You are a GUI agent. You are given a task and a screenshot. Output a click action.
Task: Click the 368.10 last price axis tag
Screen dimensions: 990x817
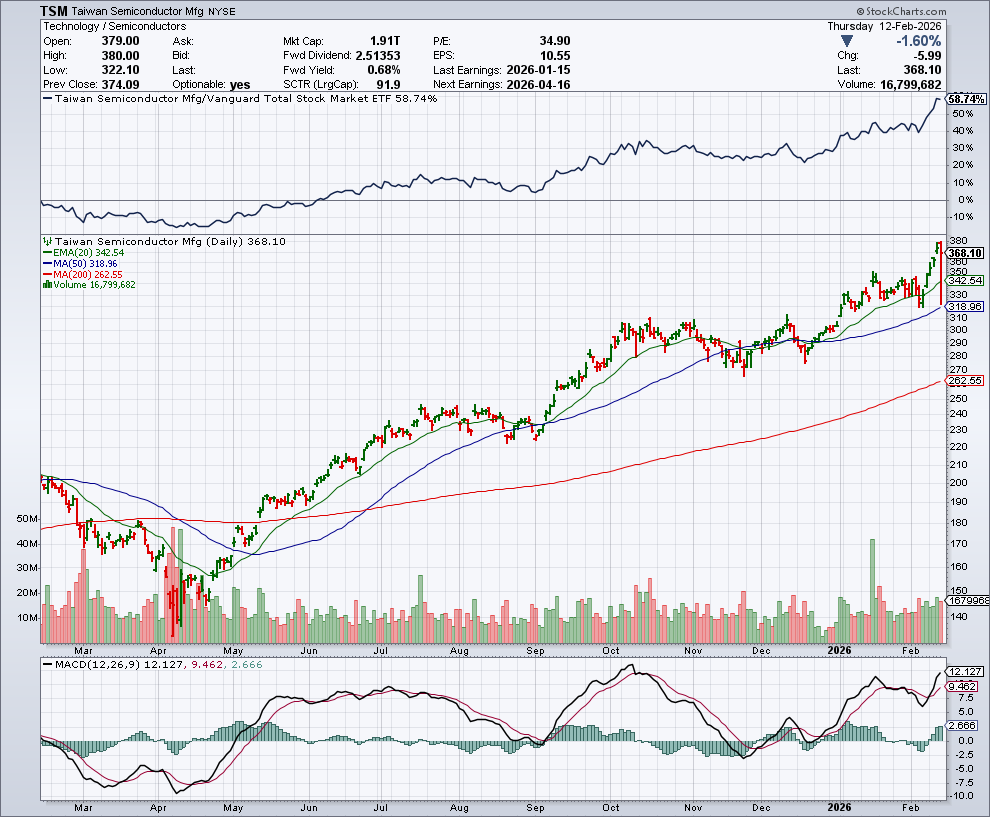pyautogui.click(x=966, y=253)
